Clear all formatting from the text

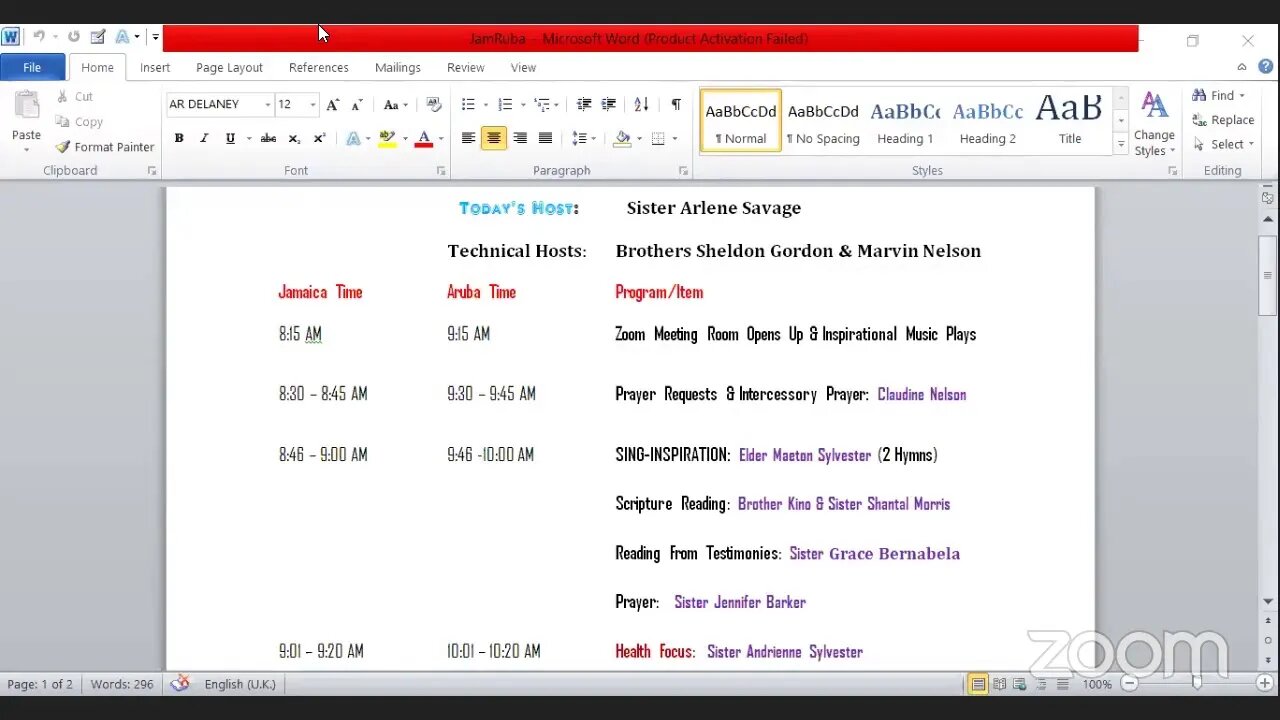433,104
